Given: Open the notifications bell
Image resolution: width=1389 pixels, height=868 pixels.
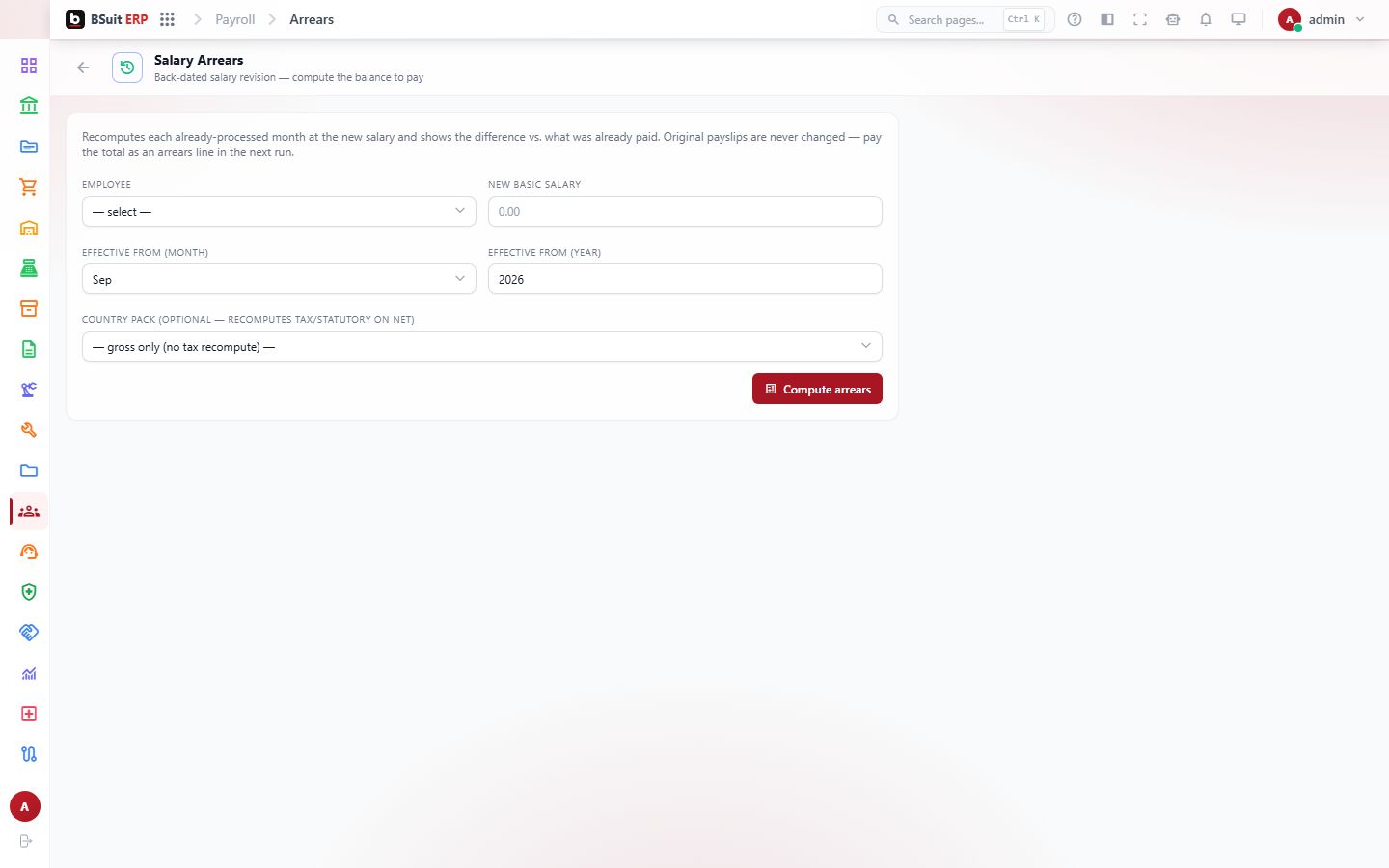Looking at the screenshot, I should (x=1206, y=19).
